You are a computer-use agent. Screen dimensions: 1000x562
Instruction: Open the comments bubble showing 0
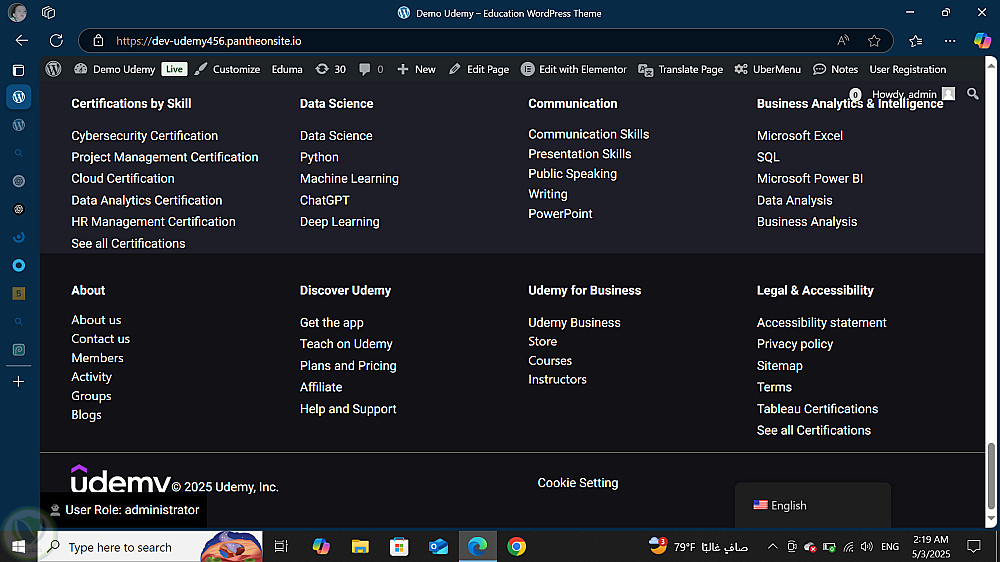click(371, 69)
